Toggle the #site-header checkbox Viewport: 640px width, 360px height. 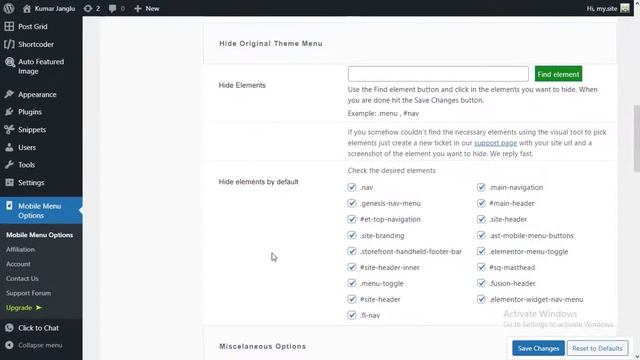tap(352, 299)
